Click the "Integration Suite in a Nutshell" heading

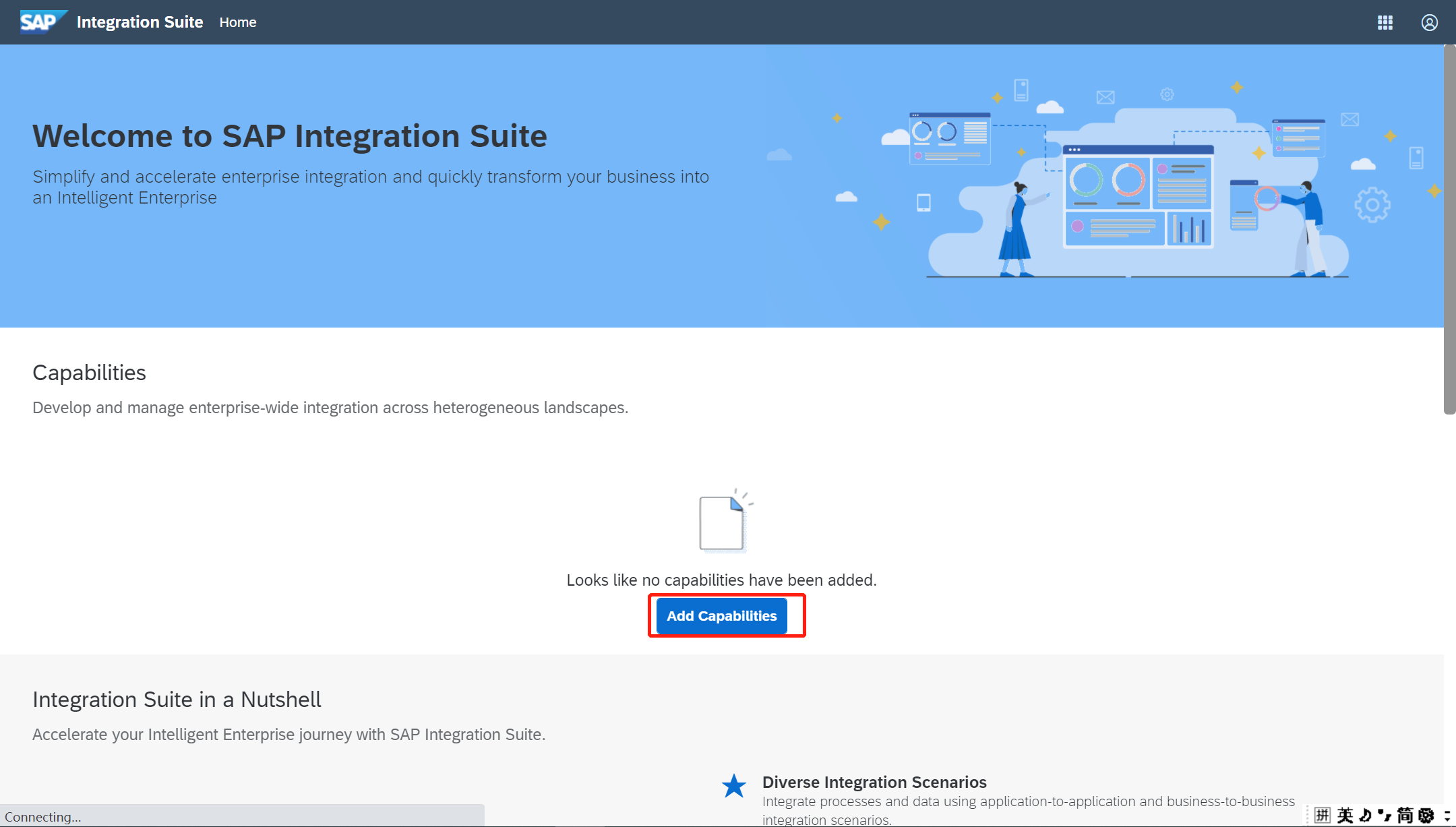[177, 700]
